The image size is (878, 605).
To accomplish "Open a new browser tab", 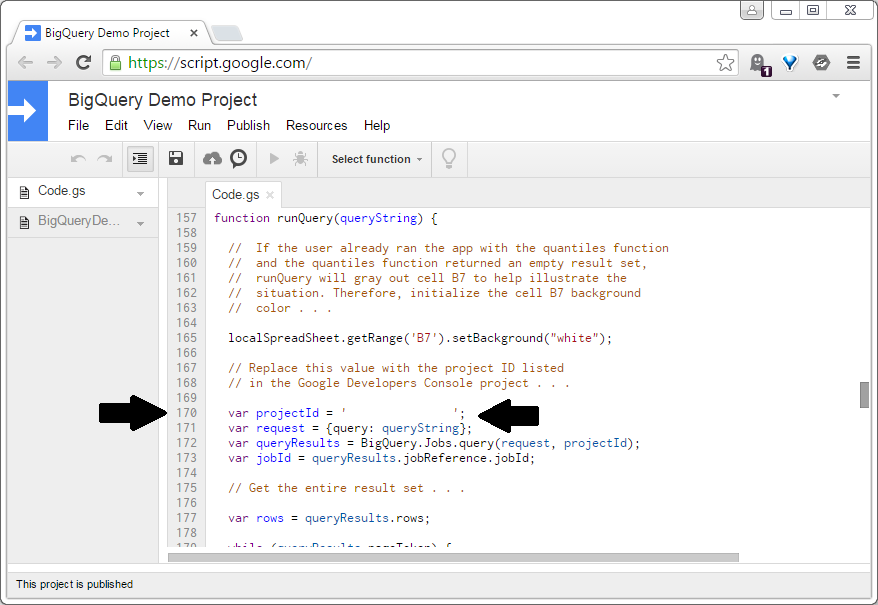I will pos(227,34).
